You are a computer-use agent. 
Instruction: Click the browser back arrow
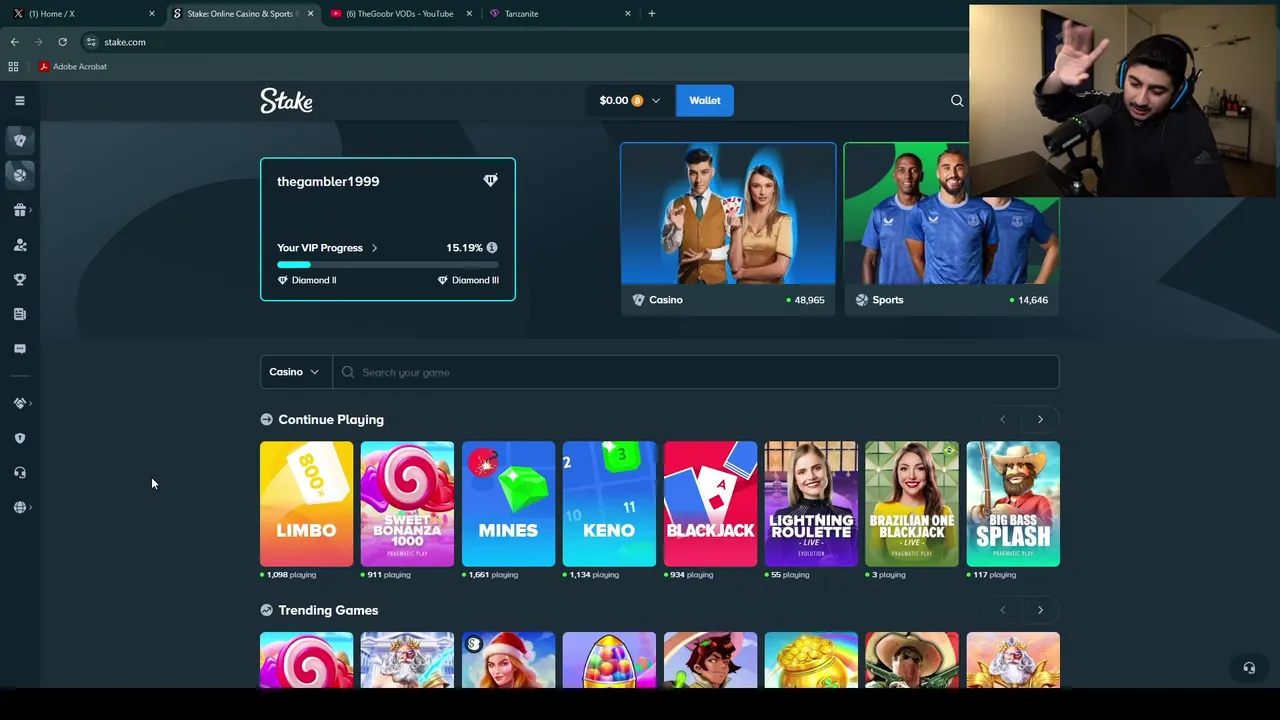click(14, 42)
